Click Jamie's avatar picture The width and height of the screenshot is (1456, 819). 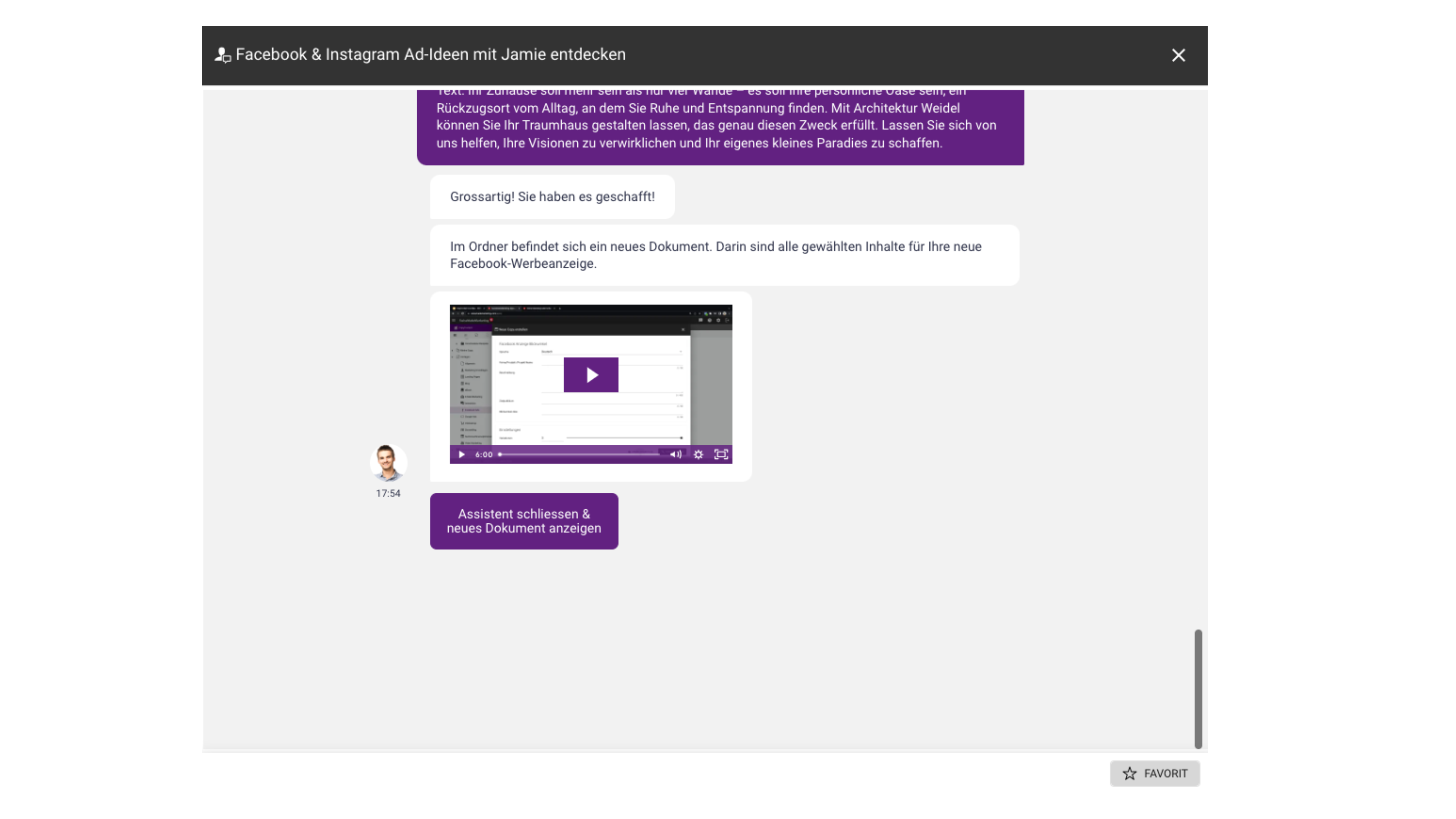pyautogui.click(x=388, y=463)
